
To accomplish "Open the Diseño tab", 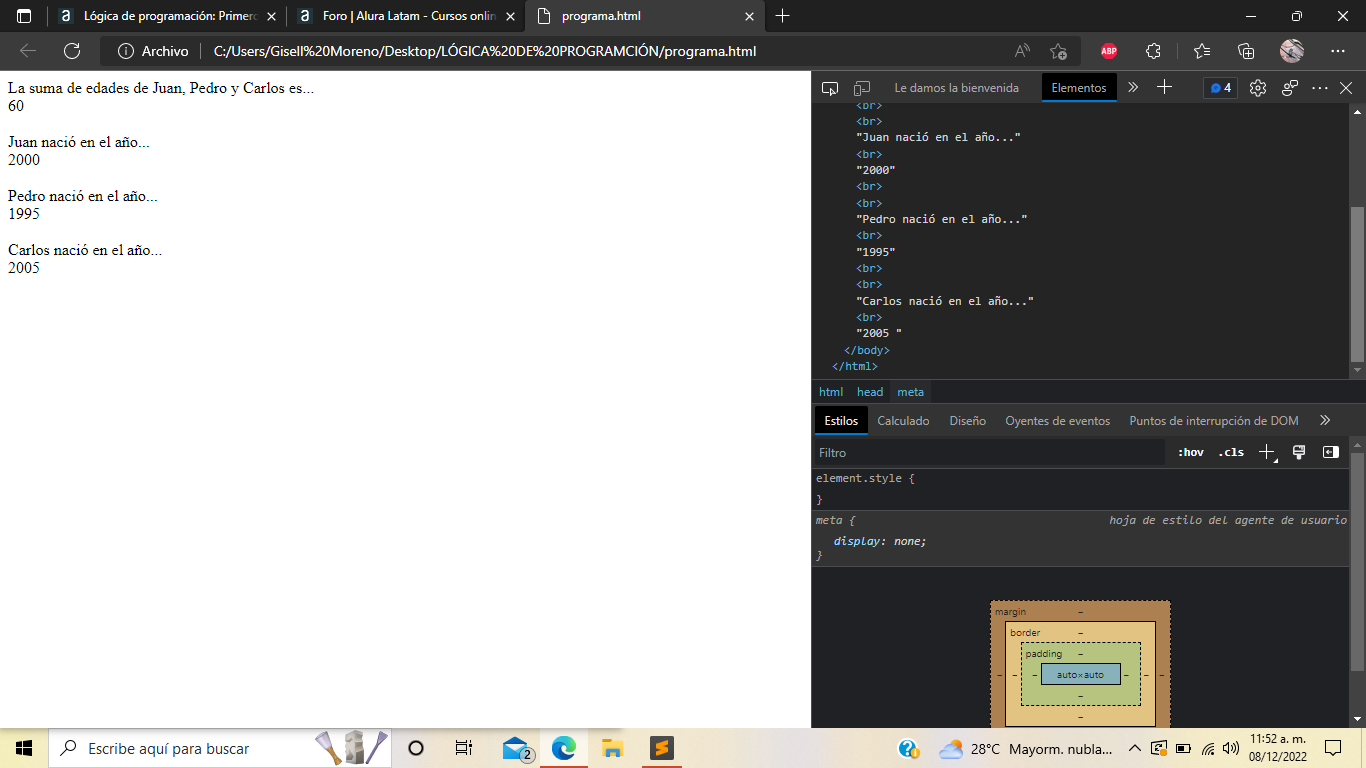I will (967, 421).
